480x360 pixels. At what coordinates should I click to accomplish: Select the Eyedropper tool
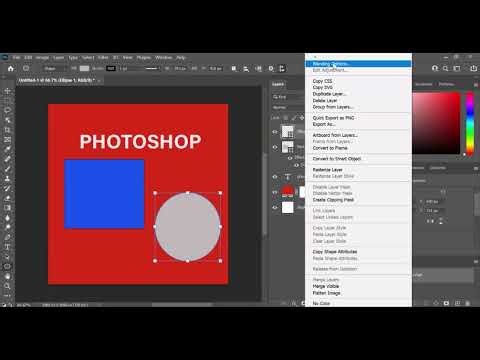7,149
